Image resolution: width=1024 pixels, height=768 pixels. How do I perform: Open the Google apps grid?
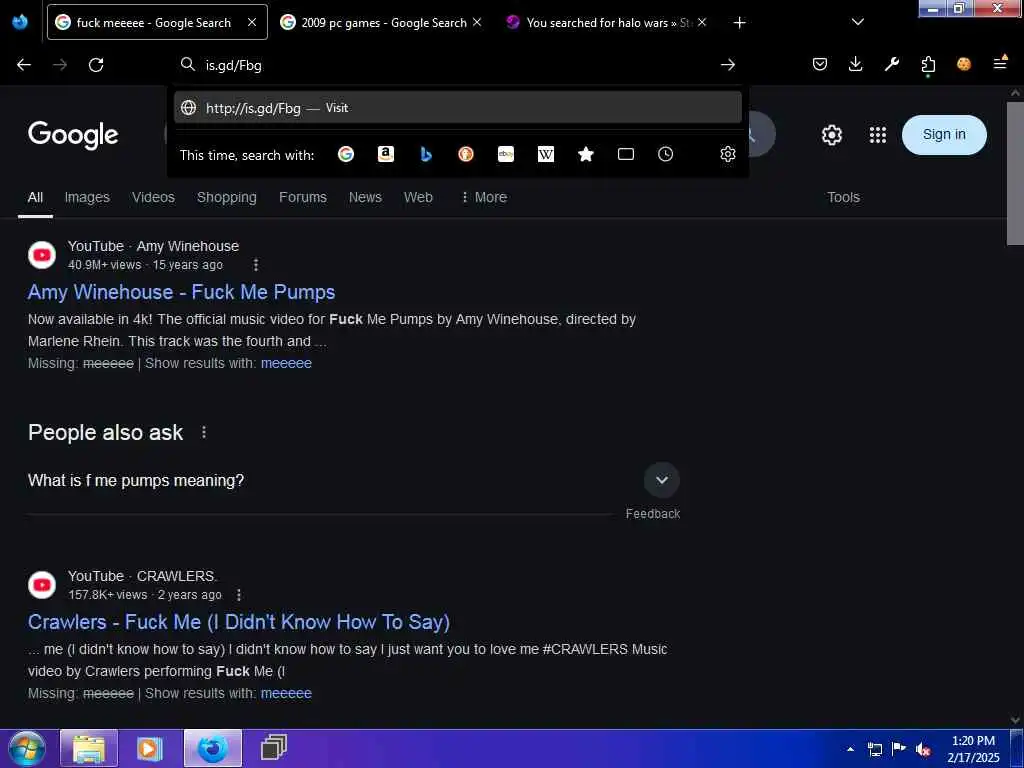(x=878, y=135)
